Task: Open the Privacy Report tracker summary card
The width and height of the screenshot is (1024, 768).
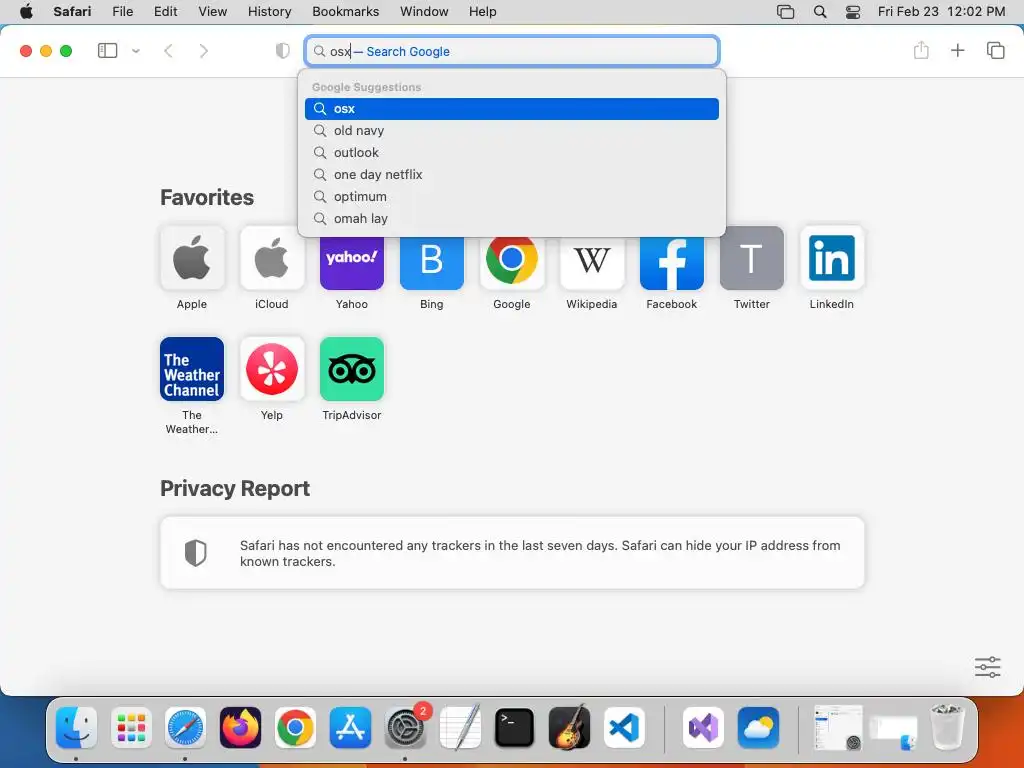Action: click(x=512, y=552)
